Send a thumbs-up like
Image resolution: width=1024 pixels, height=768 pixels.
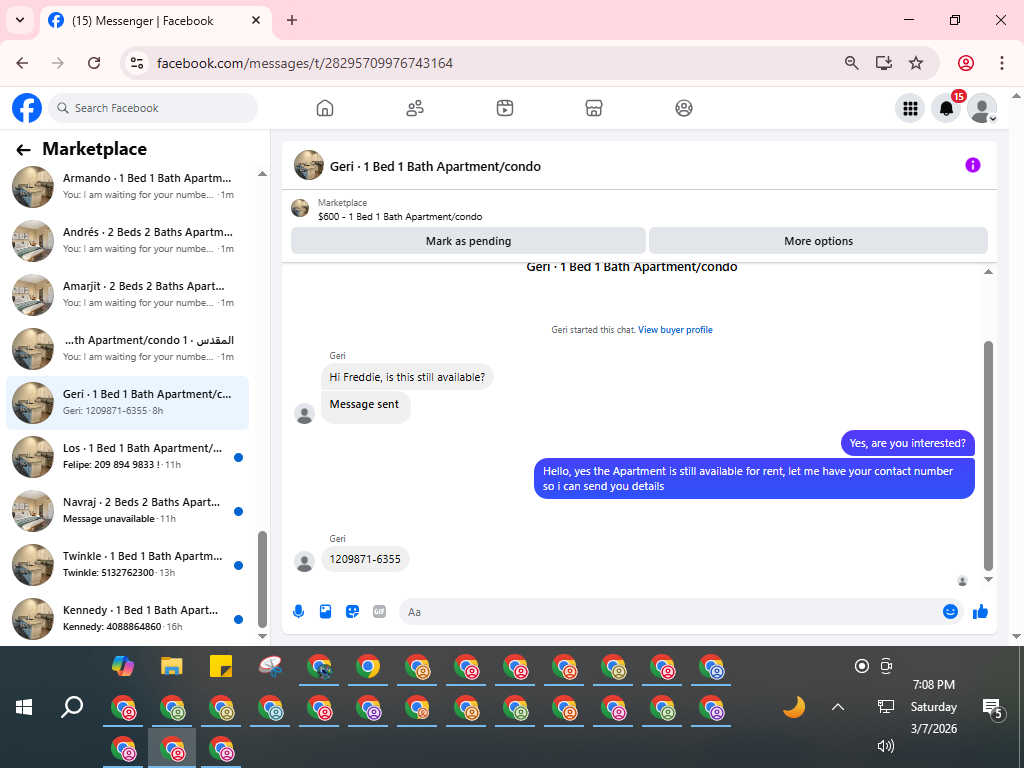980,612
